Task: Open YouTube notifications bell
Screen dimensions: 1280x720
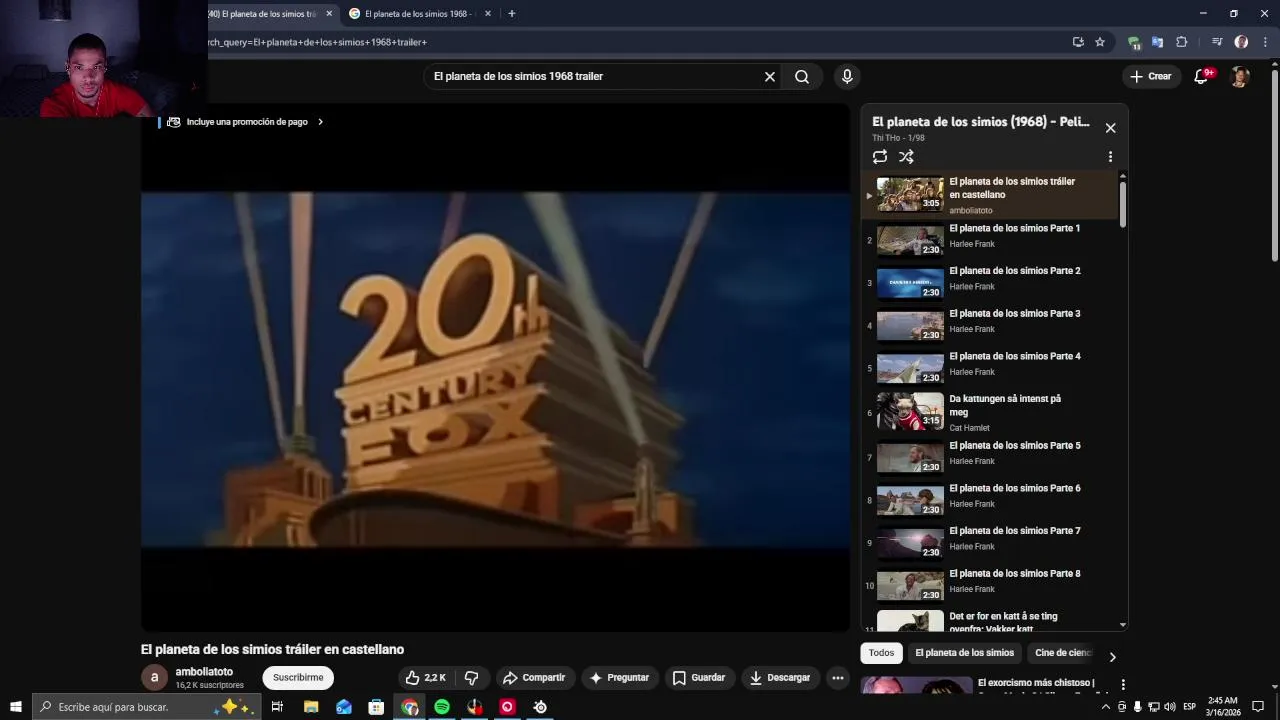Action: pyautogui.click(x=1201, y=76)
